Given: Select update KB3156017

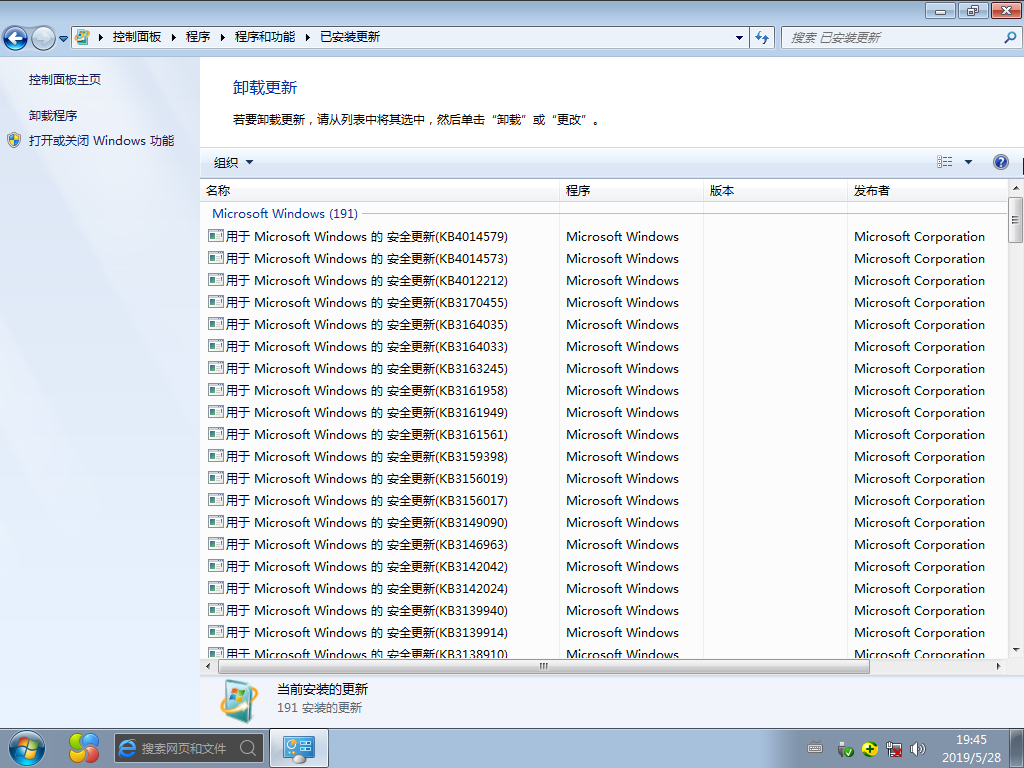Looking at the screenshot, I should point(358,501).
